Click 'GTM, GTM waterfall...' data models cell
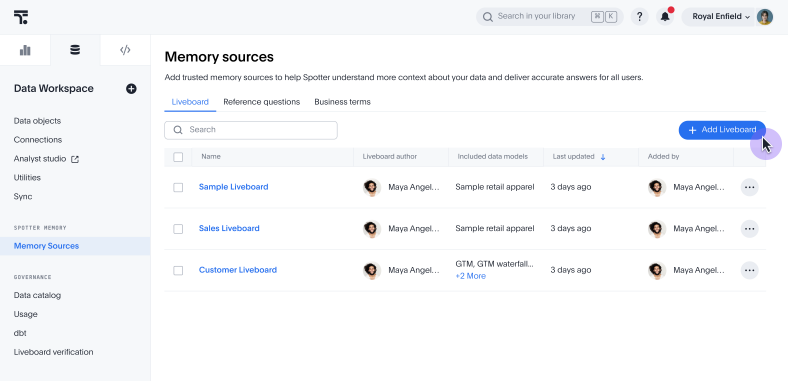Viewport: 788px width, 381px height. pyautogui.click(x=495, y=264)
